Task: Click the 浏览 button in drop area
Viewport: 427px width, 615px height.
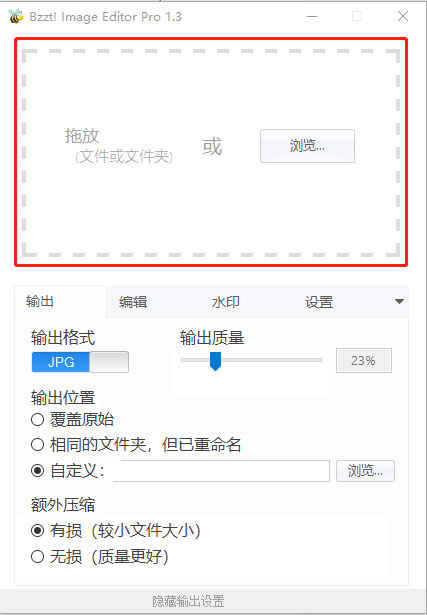Action: [307, 146]
